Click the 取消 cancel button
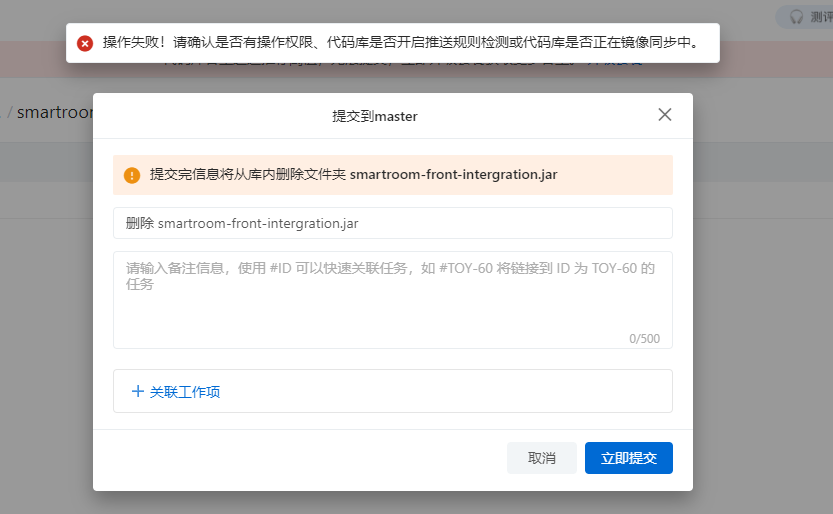Image resolution: width=833 pixels, height=514 pixels. click(x=541, y=458)
